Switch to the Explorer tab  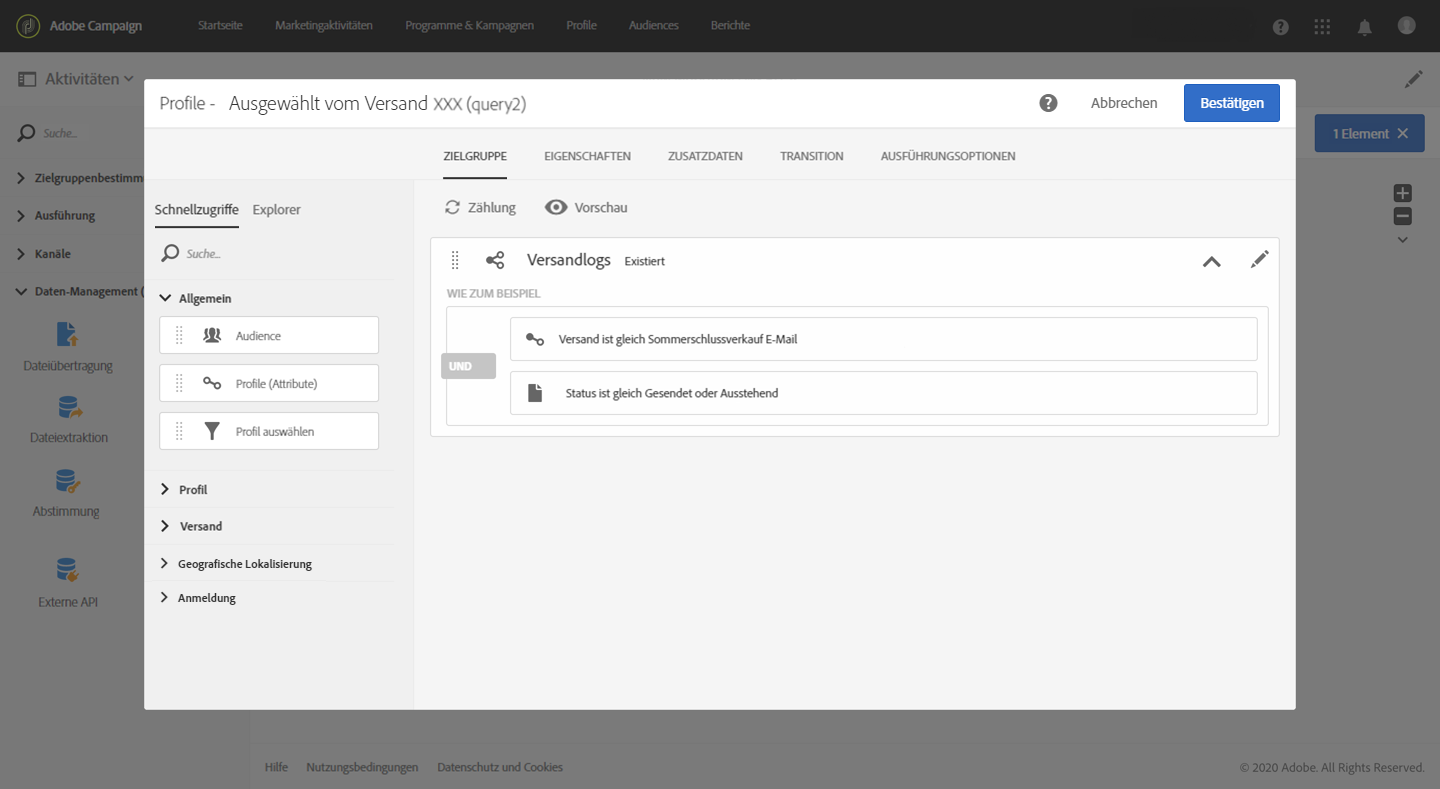pyautogui.click(x=276, y=209)
